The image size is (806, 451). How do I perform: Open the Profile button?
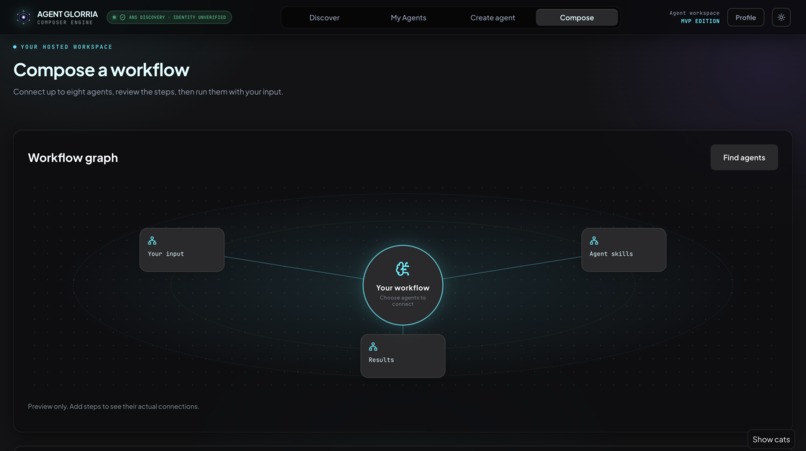pos(745,17)
